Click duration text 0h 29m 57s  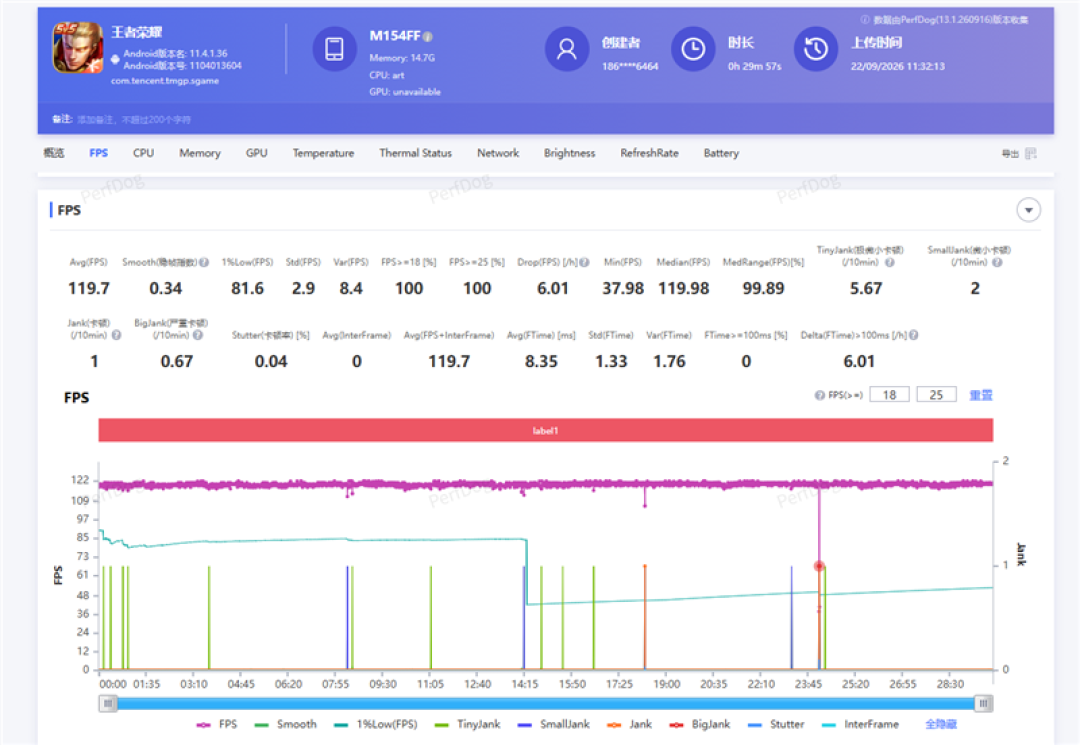754,67
